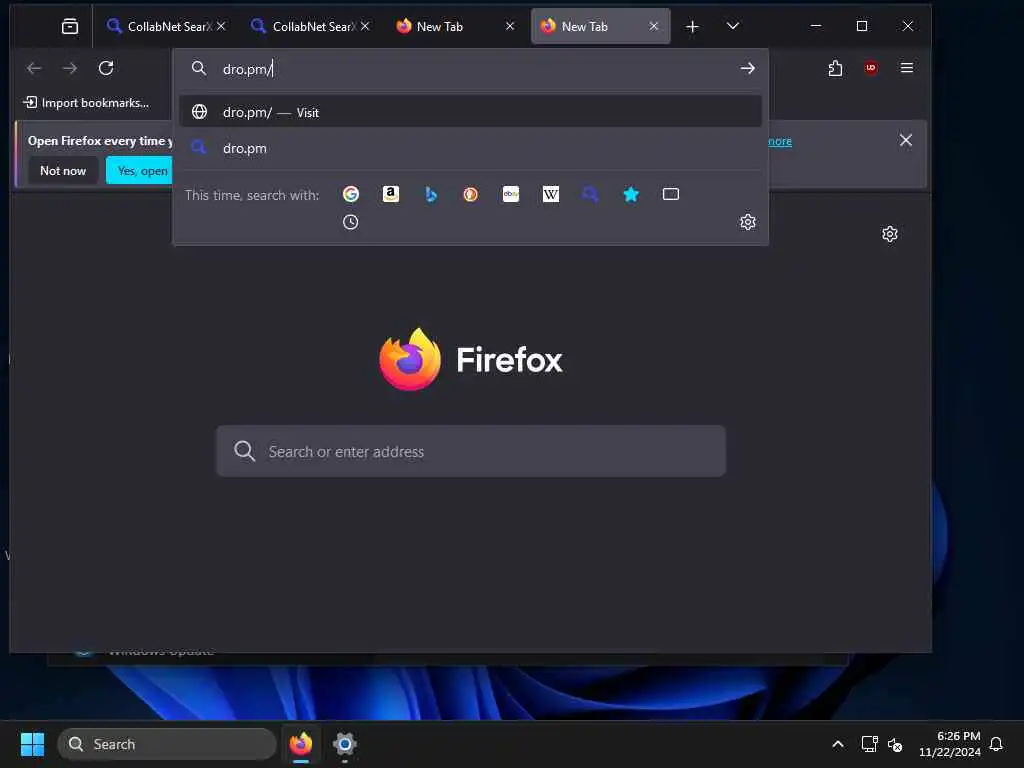Viewport: 1024px width, 768px height.
Task: Open a new tab with plus button
Action: pyautogui.click(x=692, y=26)
